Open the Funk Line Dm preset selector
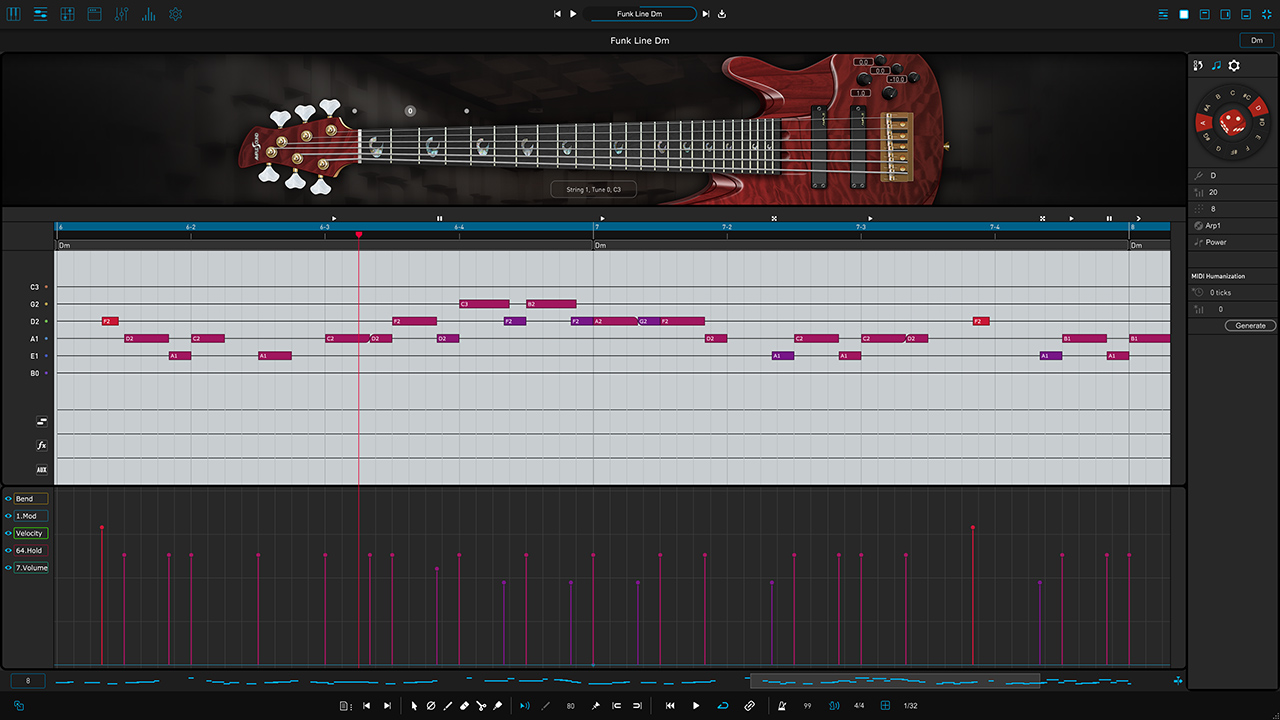 [640, 14]
